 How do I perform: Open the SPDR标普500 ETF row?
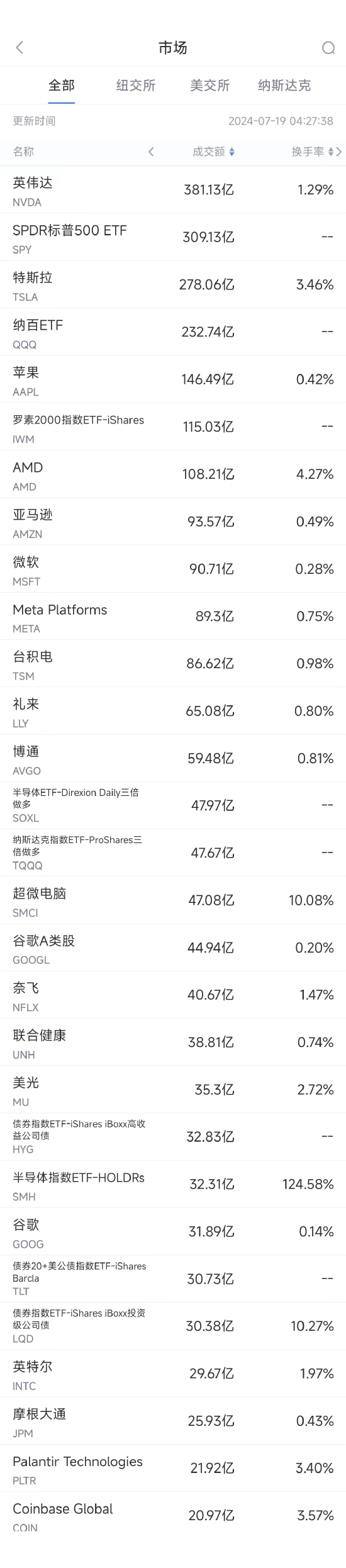pyautogui.click(x=173, y=237)
